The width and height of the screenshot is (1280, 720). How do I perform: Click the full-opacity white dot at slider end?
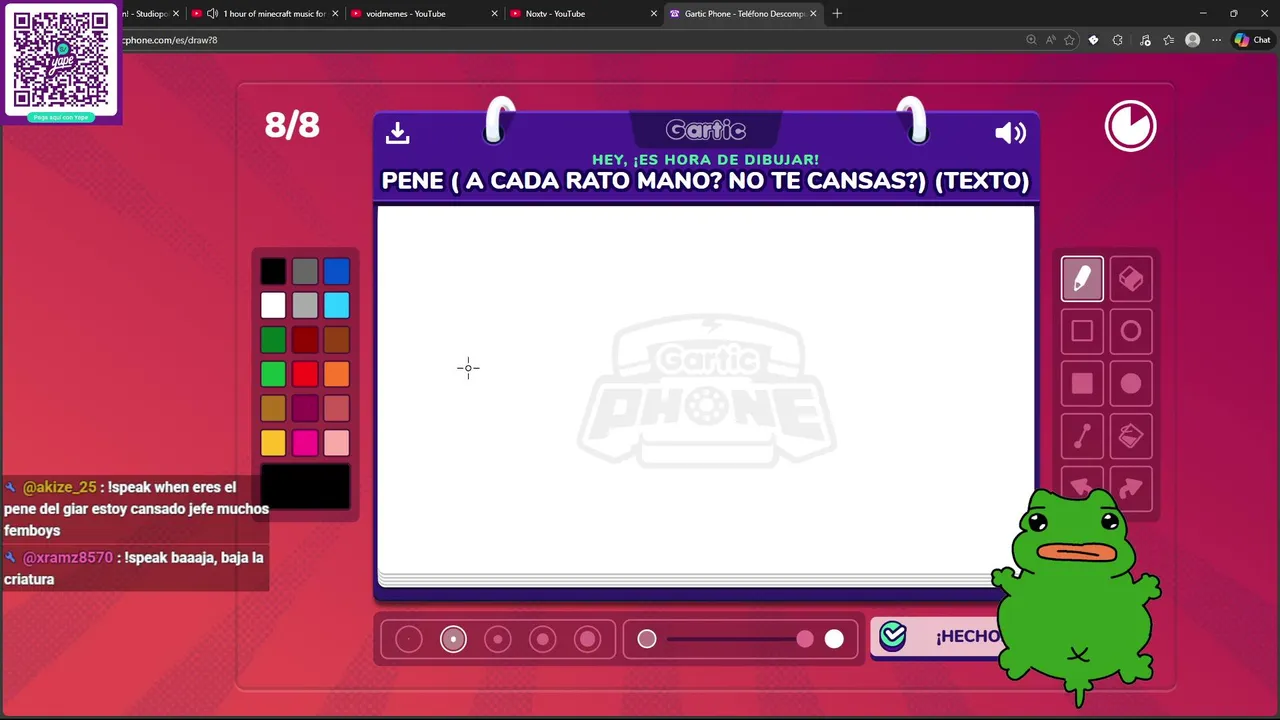(x=834, y=639)
